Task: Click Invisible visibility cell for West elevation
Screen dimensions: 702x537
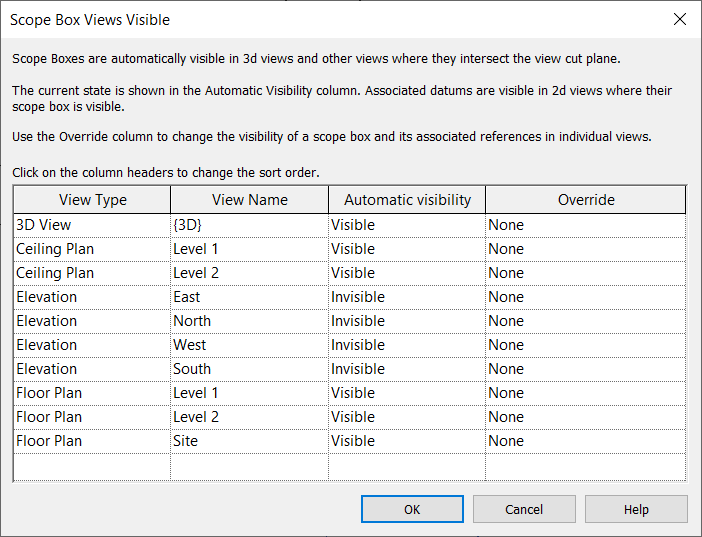Action: pyautogui.click(x=407, y=345)
